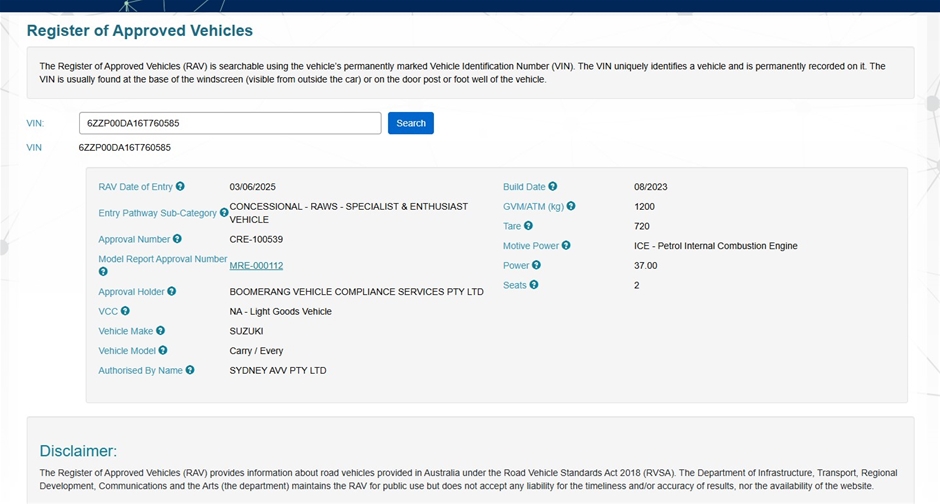Click the Disclaimer heading
Screen dimensions: 940x504
[x=78, y=451]
